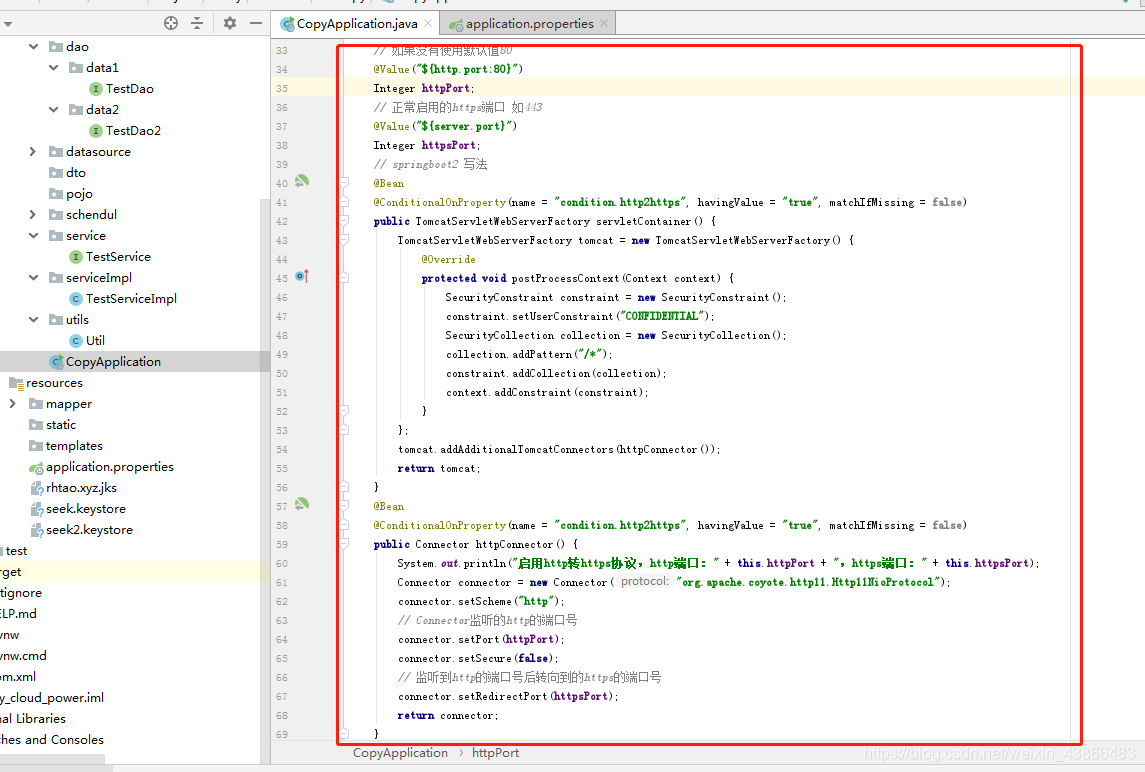Click the collapse all icon in project toolbar
Viewport: 1145px width, 772px height.
pyautogui.click(x=197, y=23)
